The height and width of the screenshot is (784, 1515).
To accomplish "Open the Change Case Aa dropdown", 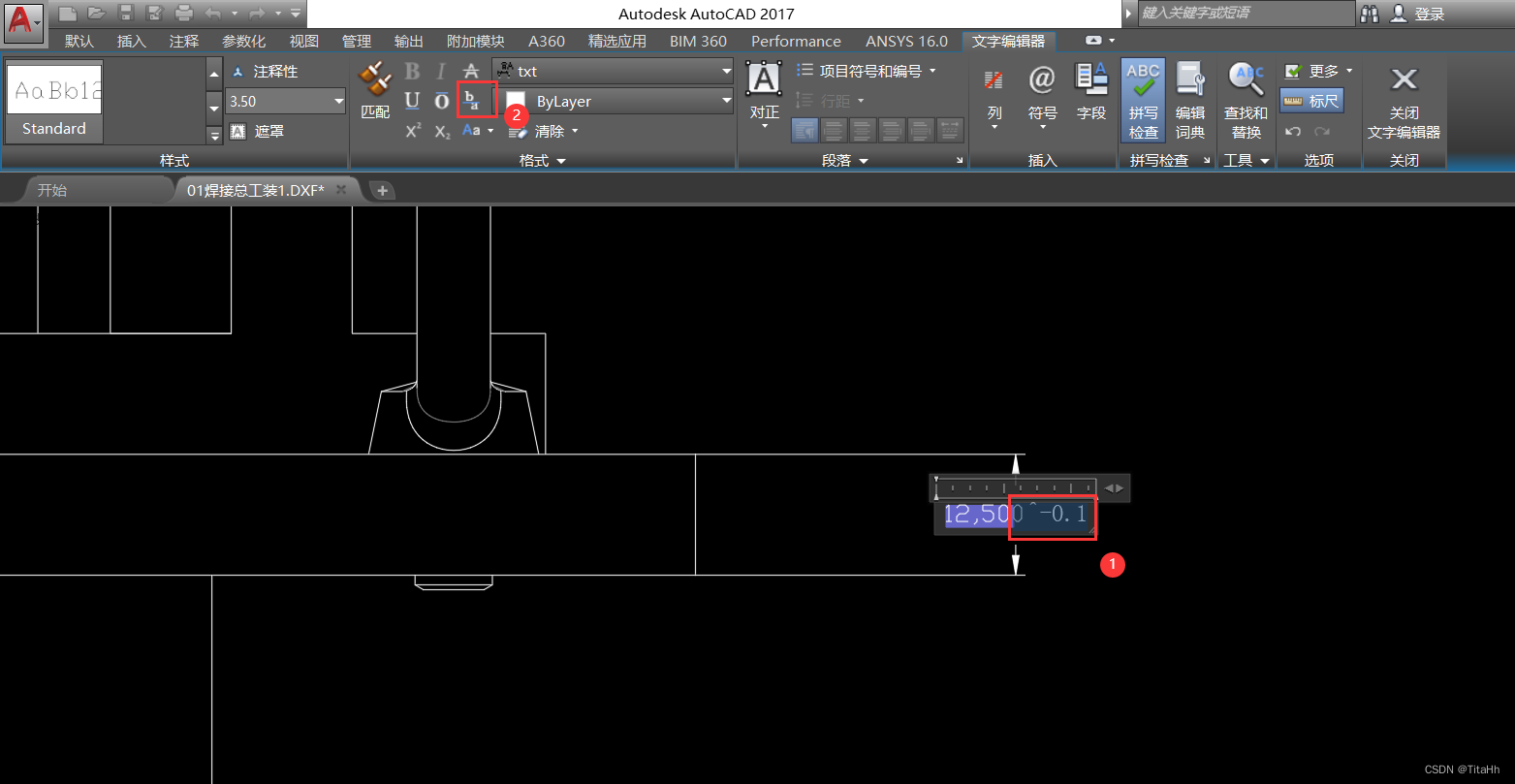I will 478,131.
